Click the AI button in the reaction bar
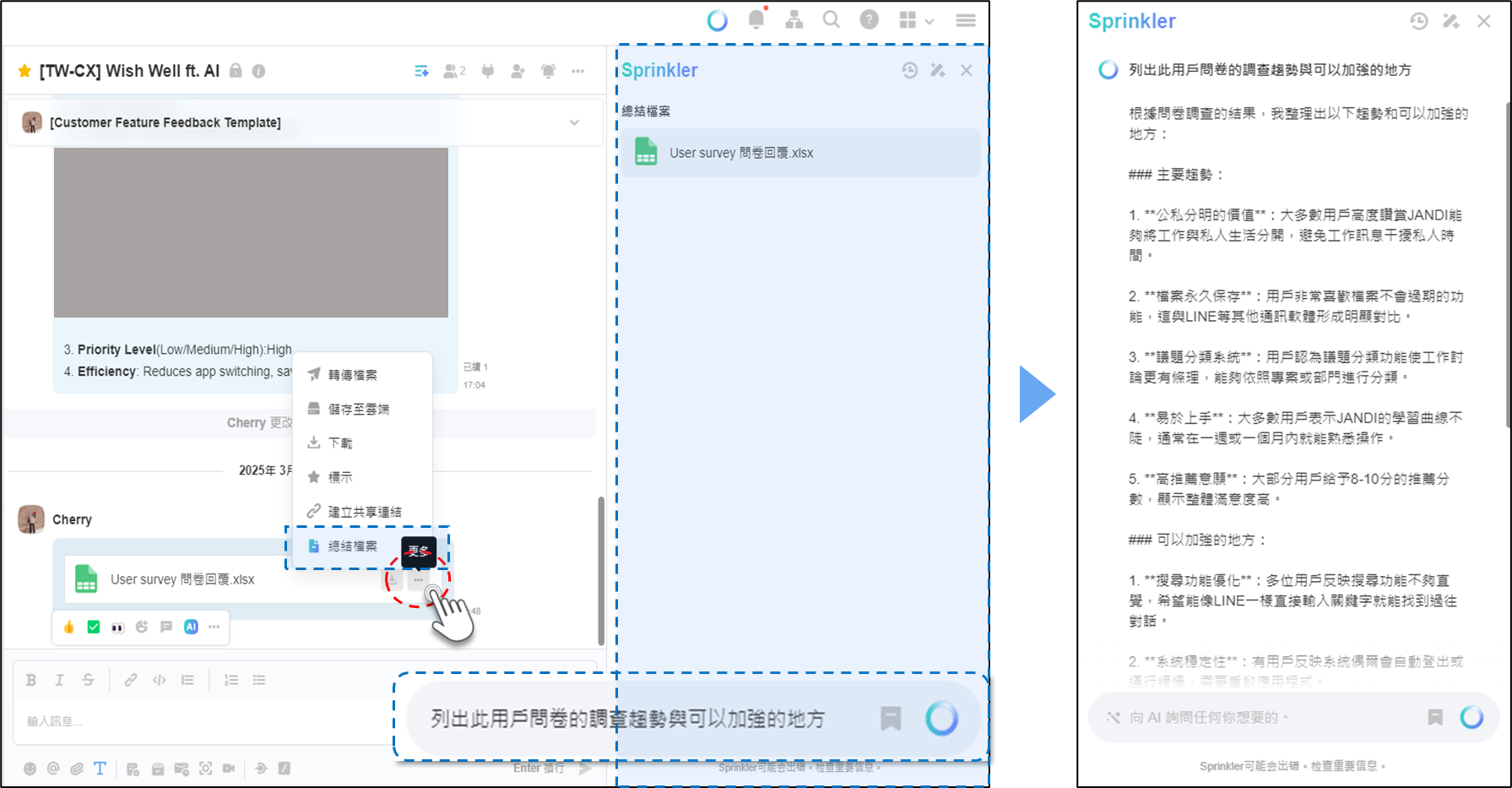The image size is (1512, 788). tap(191, 627)
